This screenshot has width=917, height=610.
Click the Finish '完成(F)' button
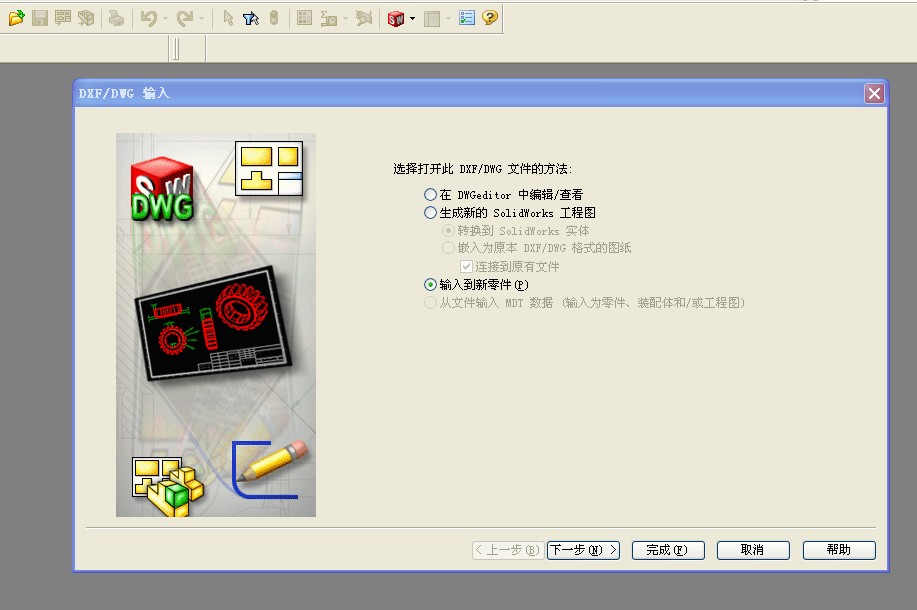pyautogui.click(x=668, y=550)
